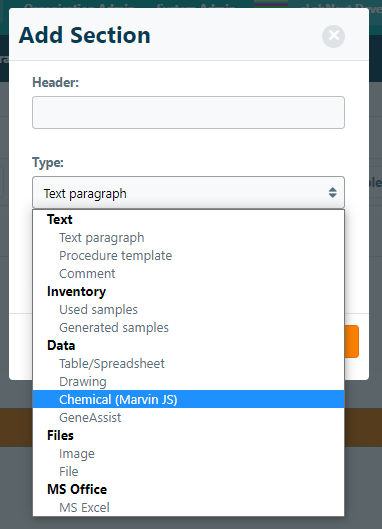Open the Type dropdown selector

pos(188,192)
